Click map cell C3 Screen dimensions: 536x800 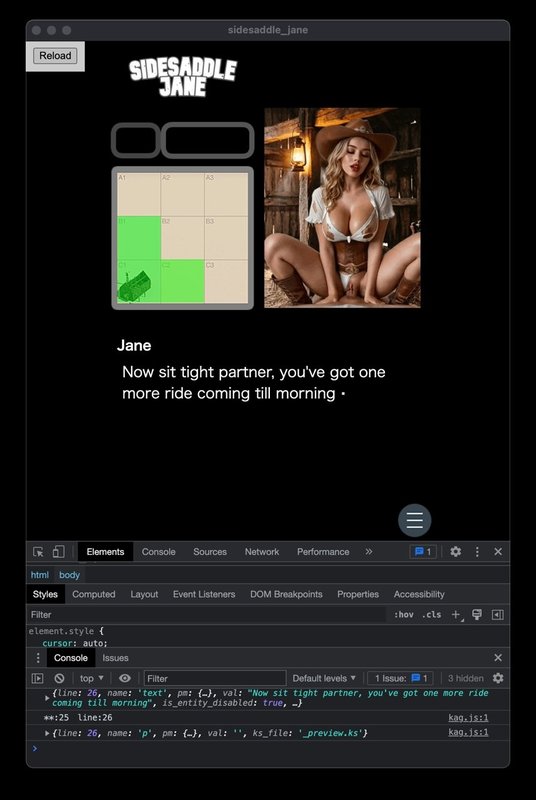226,281
